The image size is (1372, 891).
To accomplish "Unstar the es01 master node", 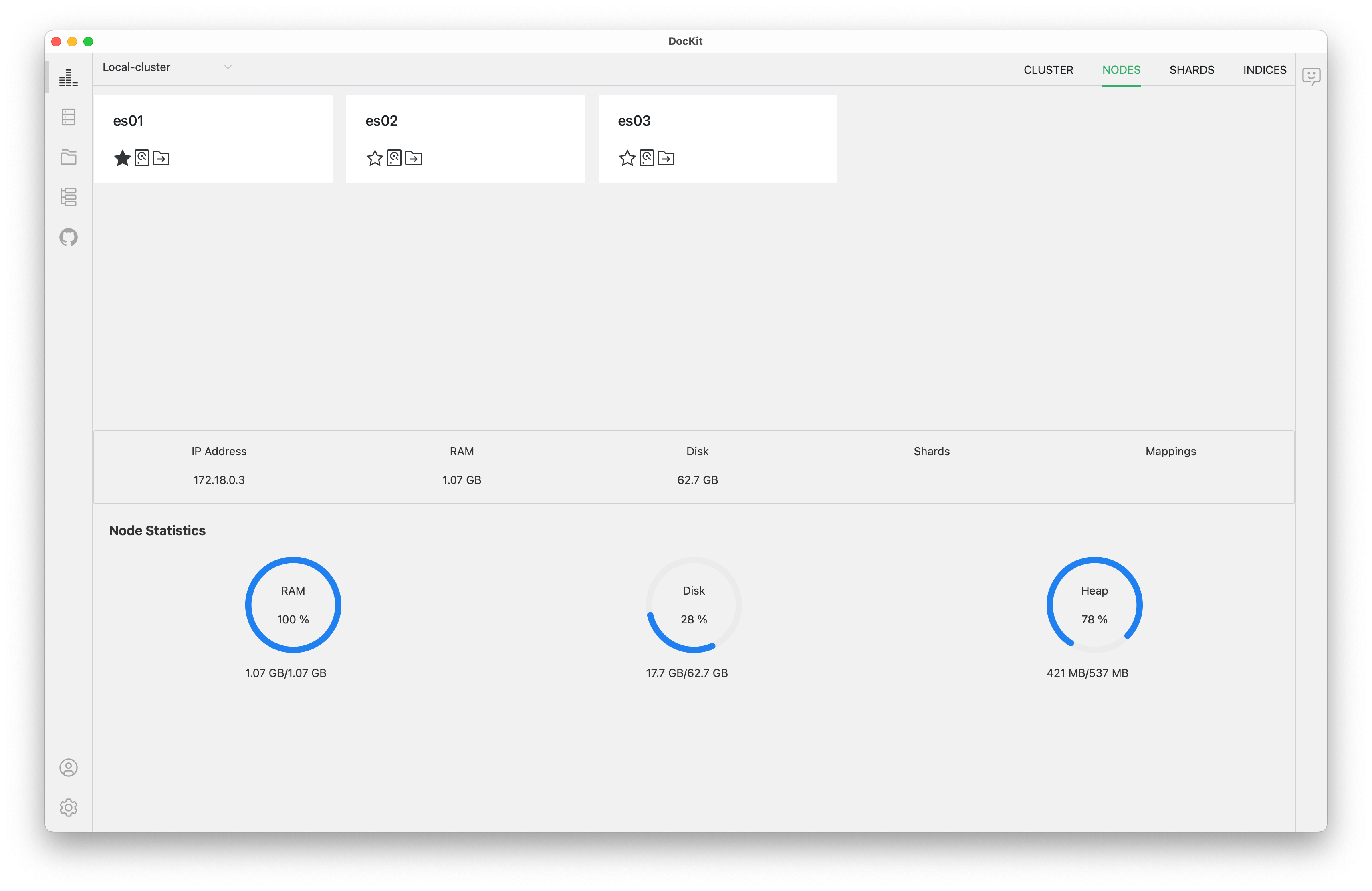I will (123, 158).
